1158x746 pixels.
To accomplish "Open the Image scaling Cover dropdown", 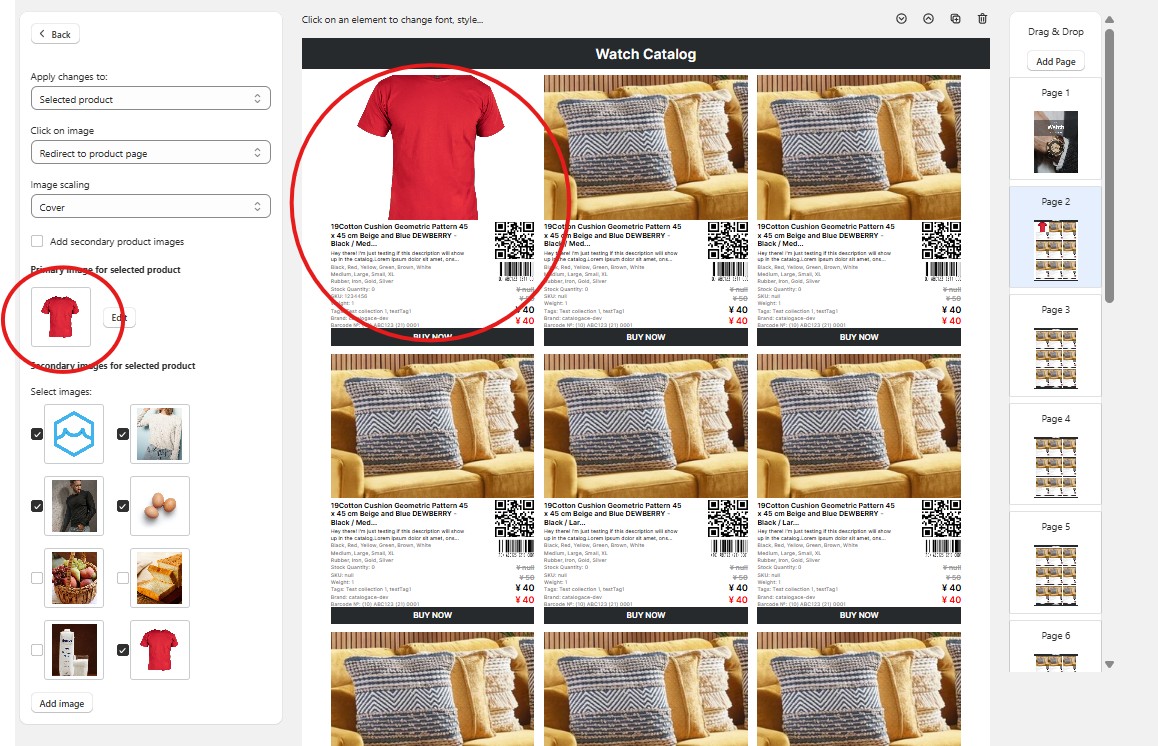I will pos(151,207).
